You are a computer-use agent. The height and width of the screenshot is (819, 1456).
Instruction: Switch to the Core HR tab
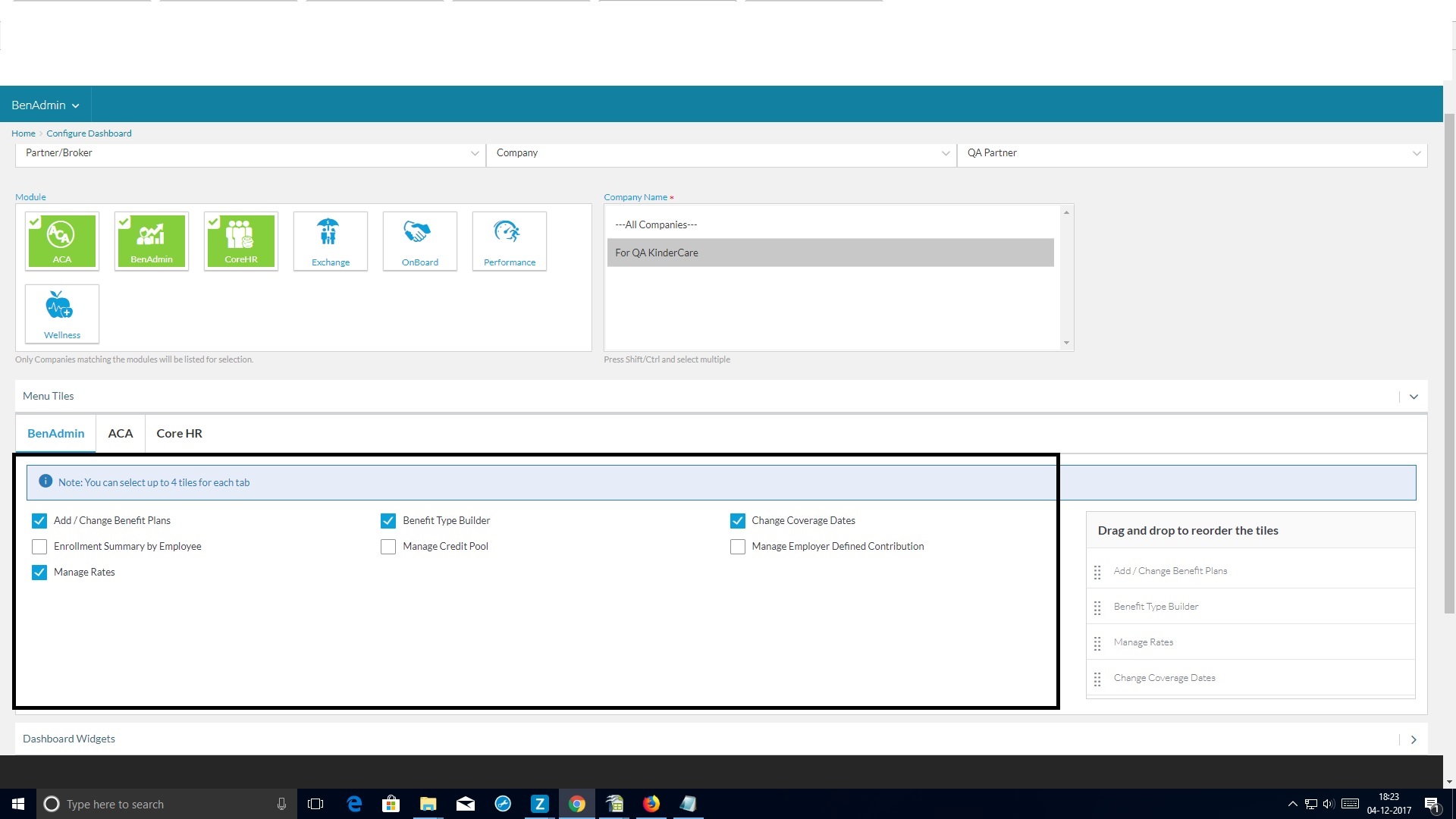point(179,434)
